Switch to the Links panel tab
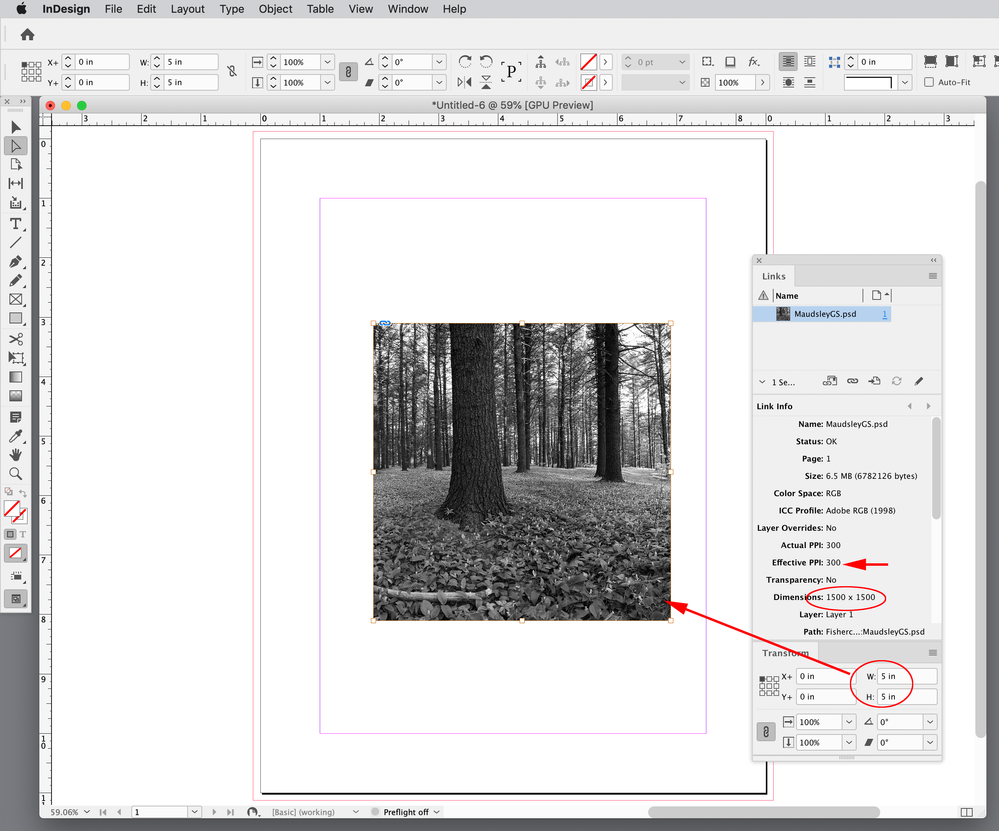This screenshot has width=999, height=831. (774, 276)
